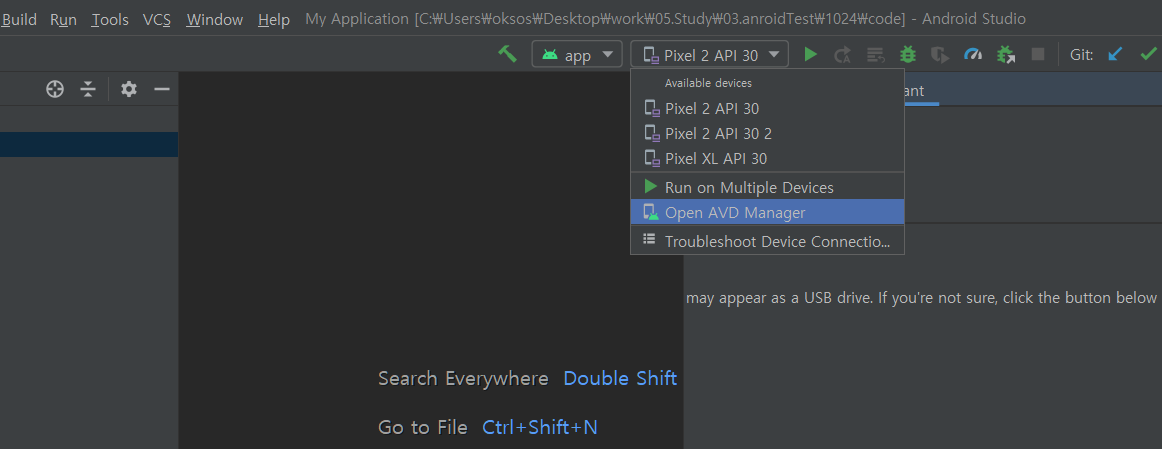Image resolution: width=1162 pixels, height=449 pixels.
Task: Choose Run on Multiple Devices
Action: tap(767, 187)
